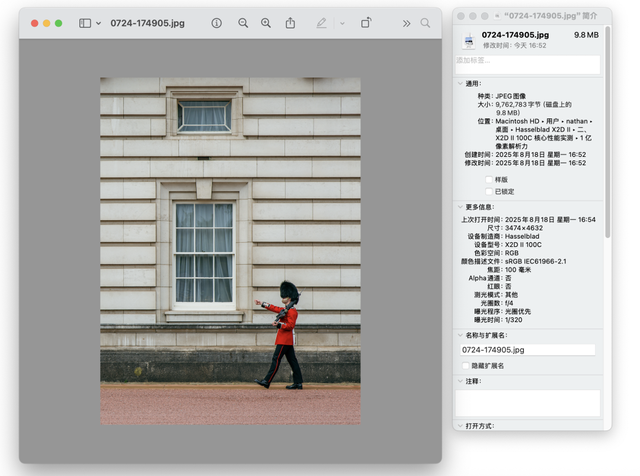Click the device maker value Hasselblad
This screenshot has height=476, width=640.
click(522, 236)
